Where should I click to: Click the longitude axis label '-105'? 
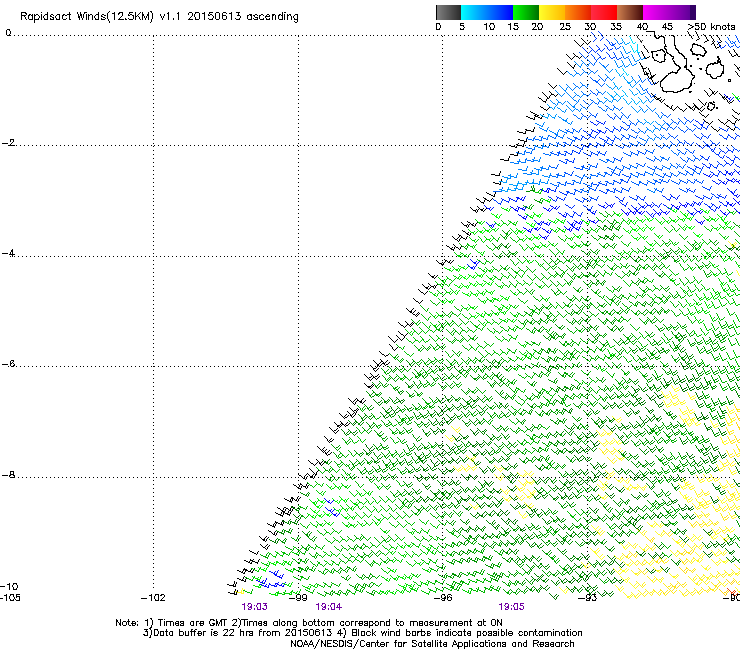click(10, 598)
